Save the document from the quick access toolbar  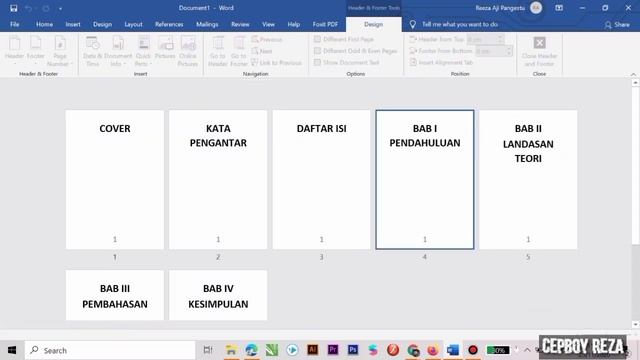(x=13, y=8)
